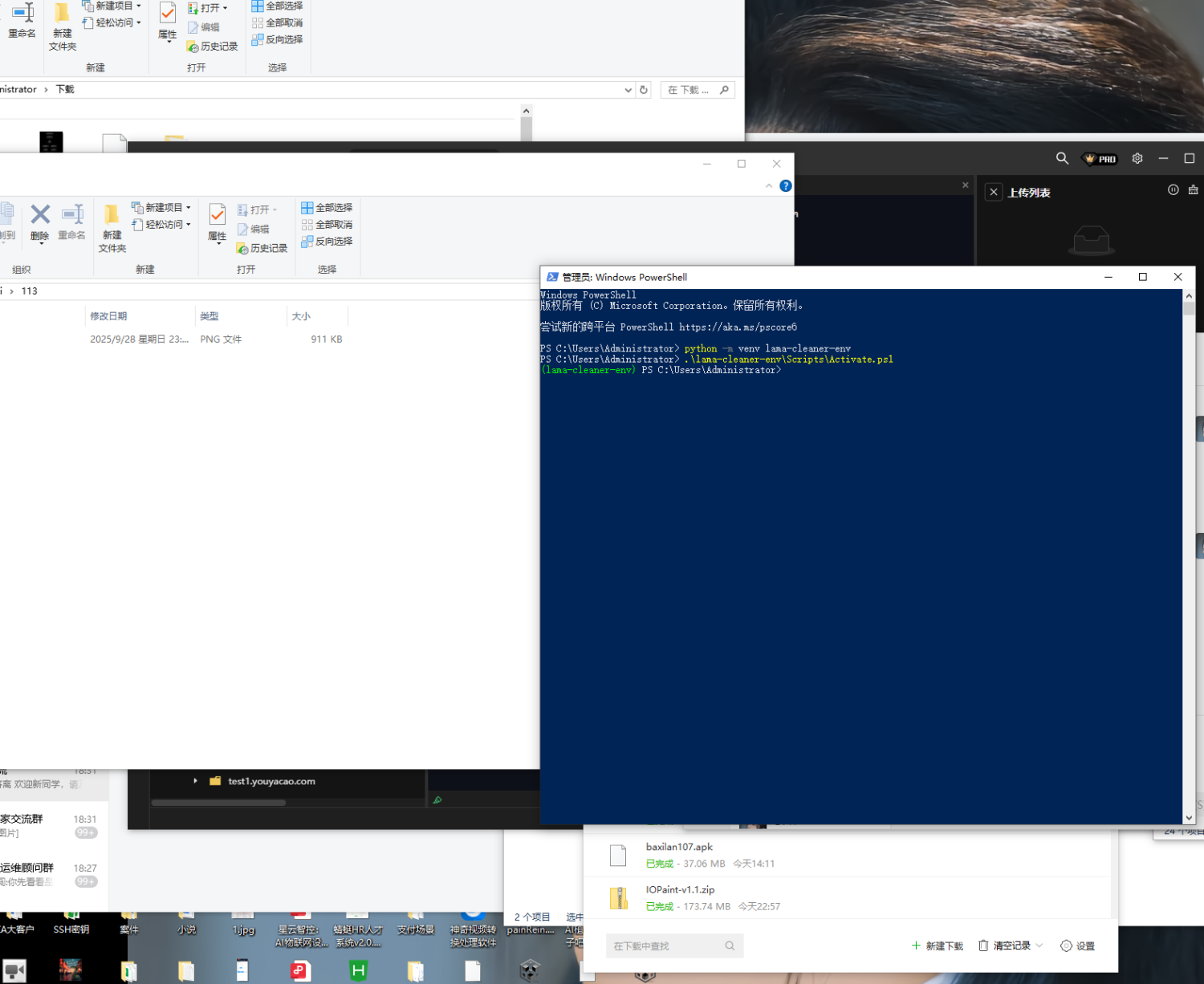Pause all uploads in the 上传列表 panel

pos(1173,190)
